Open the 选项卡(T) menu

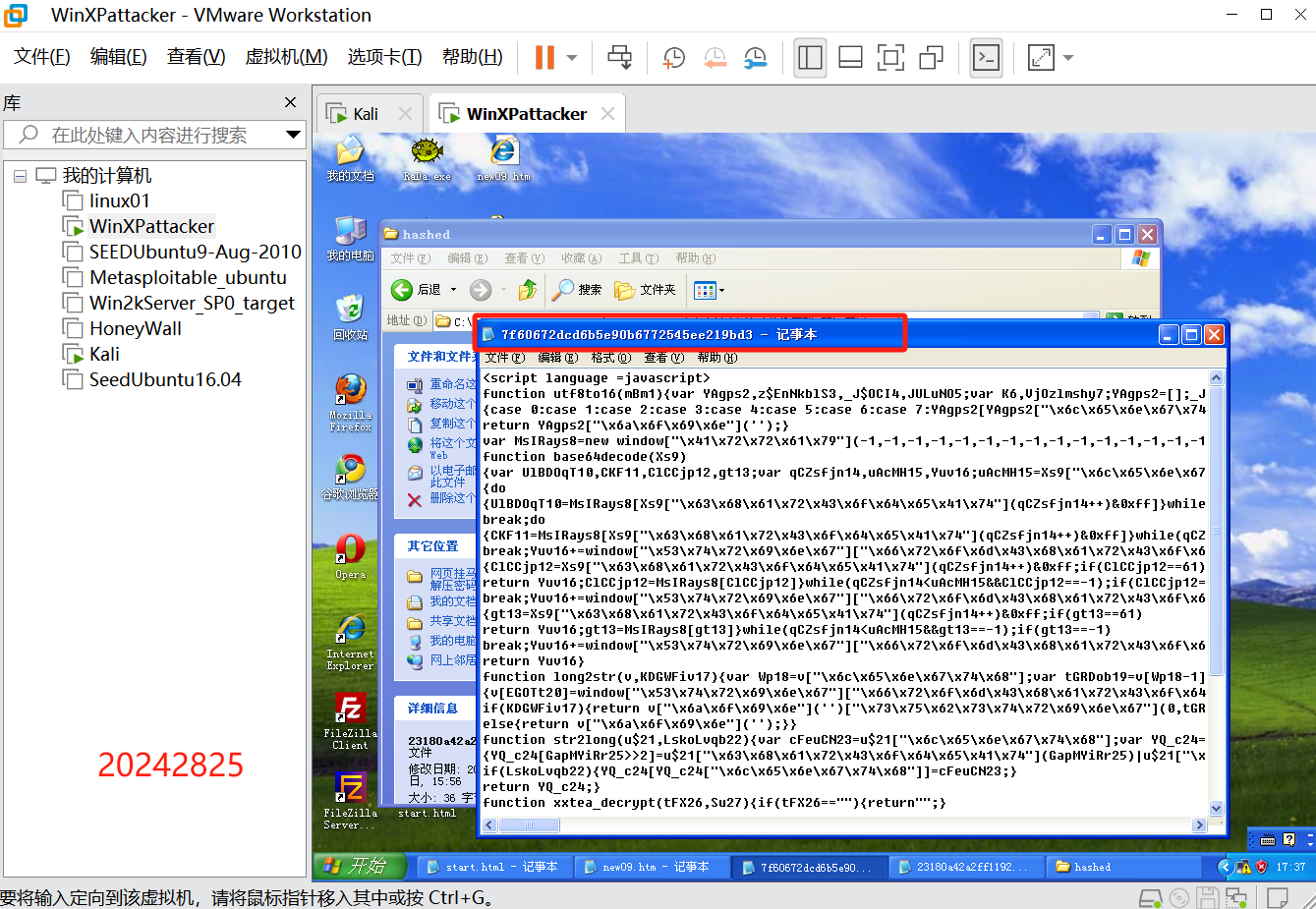[384, 57]
